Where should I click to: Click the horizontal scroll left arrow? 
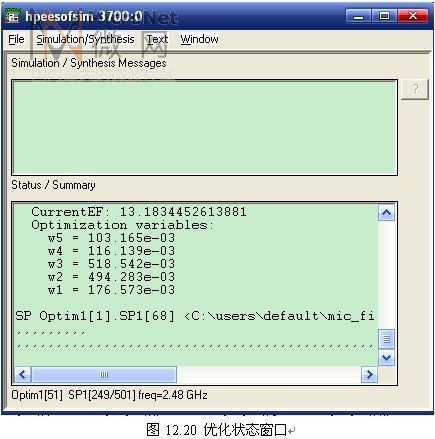(23, 375)
